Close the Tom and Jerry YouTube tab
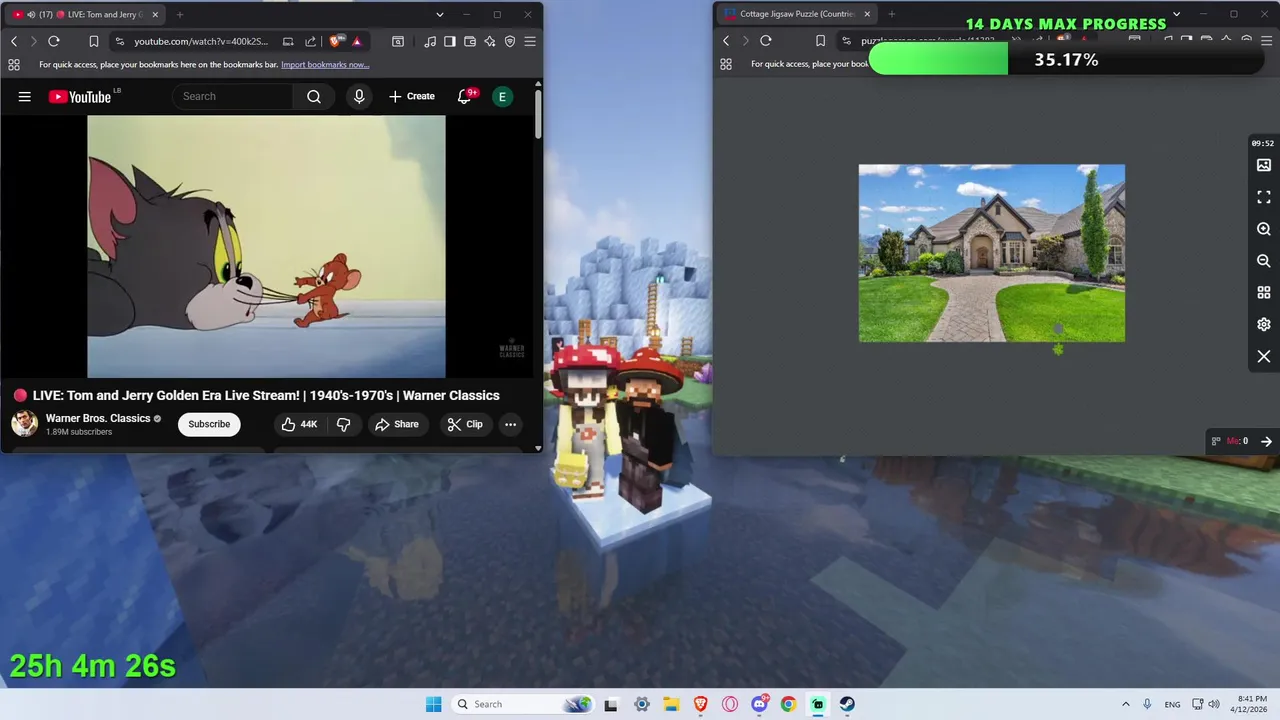1280x720 pixels. click(x=155, y=14)
